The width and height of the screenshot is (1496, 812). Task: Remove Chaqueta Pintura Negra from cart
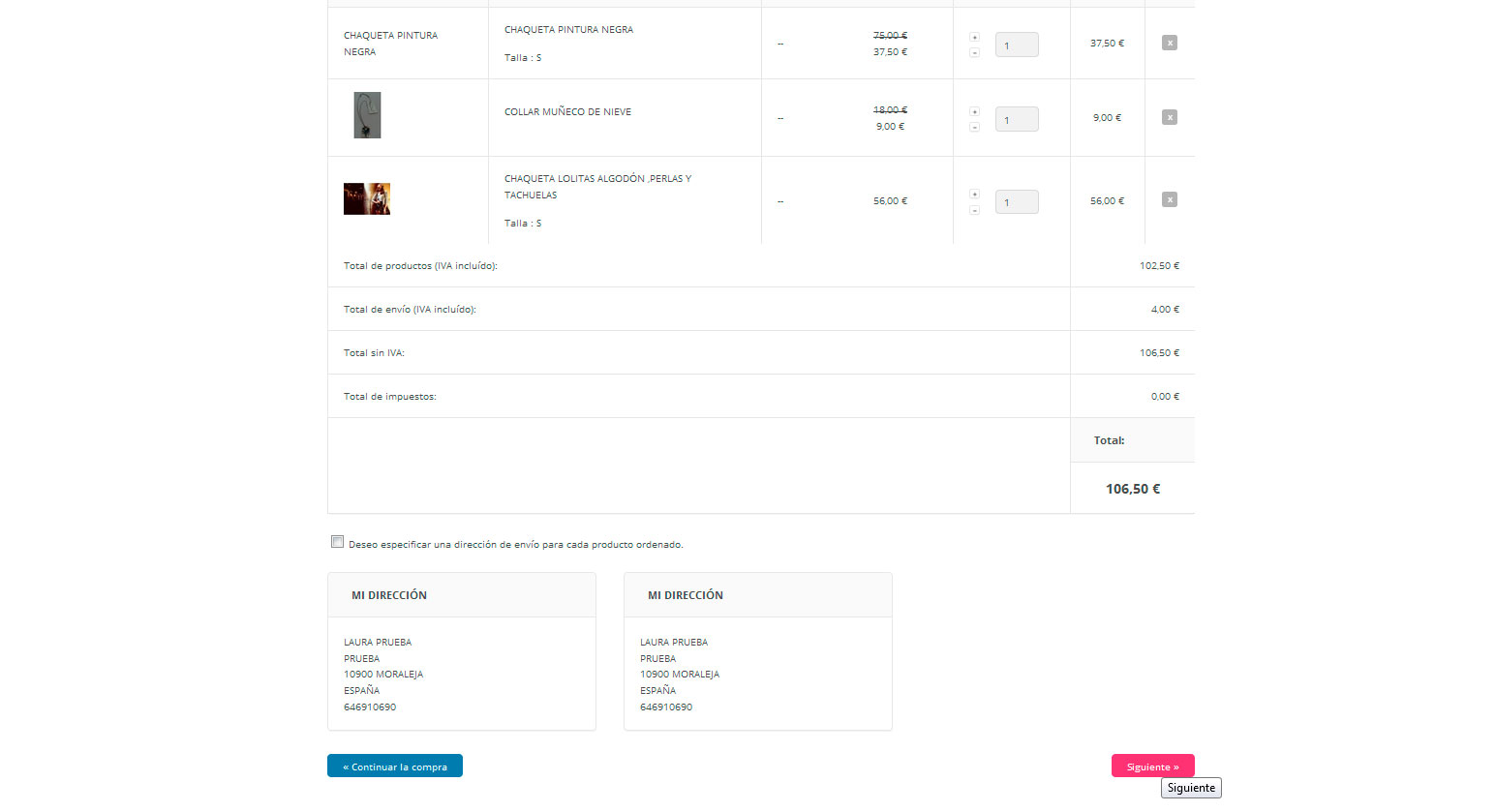[1169, 43]
